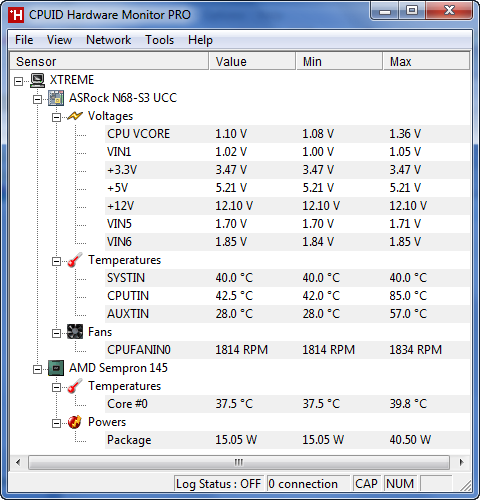Click the Voltages label
This screenshot has height=500, width=480.
(110, 116)
